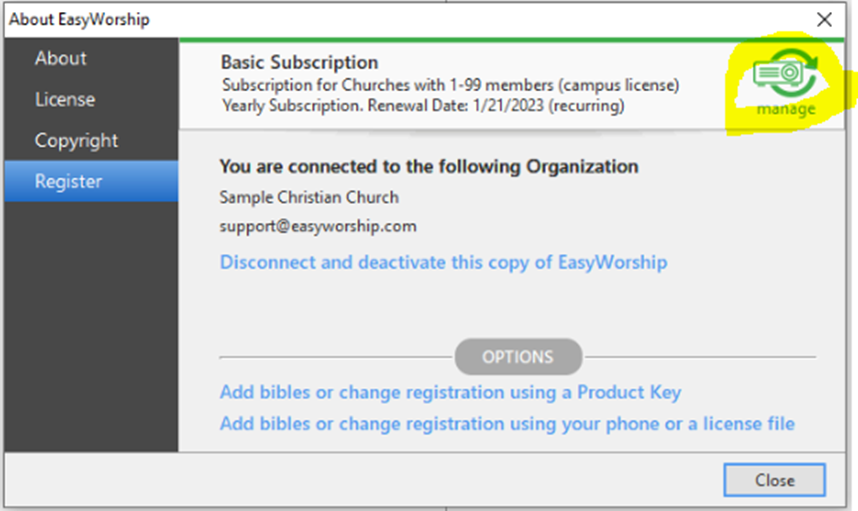Screen dimensions: 858x511
Task: Click the Basic Subscription heading
Action: tap(299, 62)
